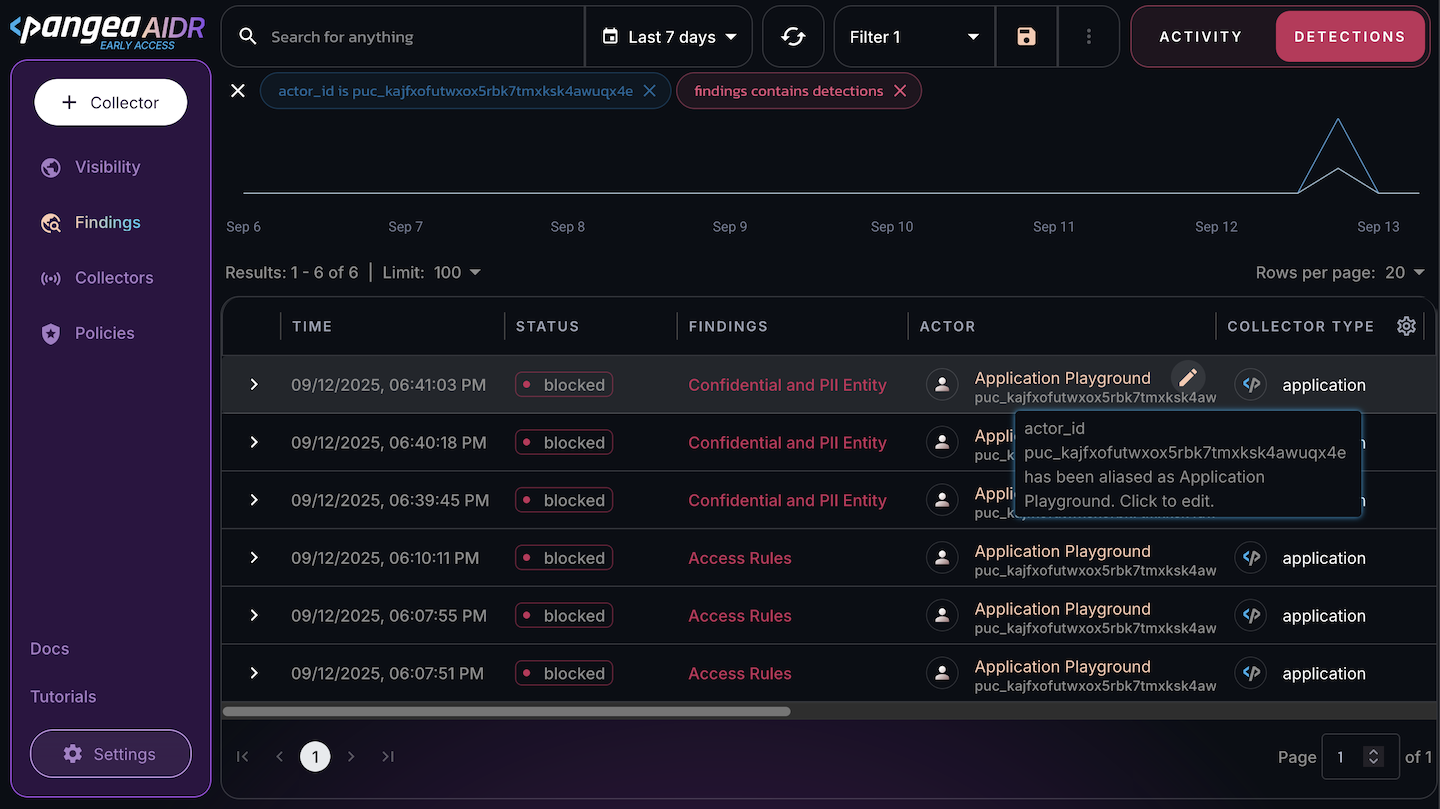Open the Filter 1 dropdown
The width and height of the screenshot is (1440, 809).
pos(913,37)
